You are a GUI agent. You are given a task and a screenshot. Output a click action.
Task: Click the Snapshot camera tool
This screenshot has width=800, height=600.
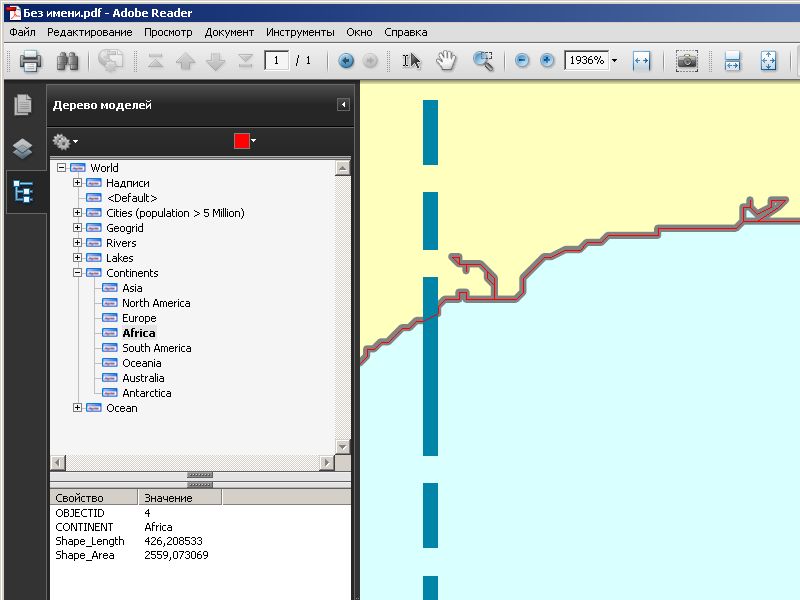[x=686, y=61]
